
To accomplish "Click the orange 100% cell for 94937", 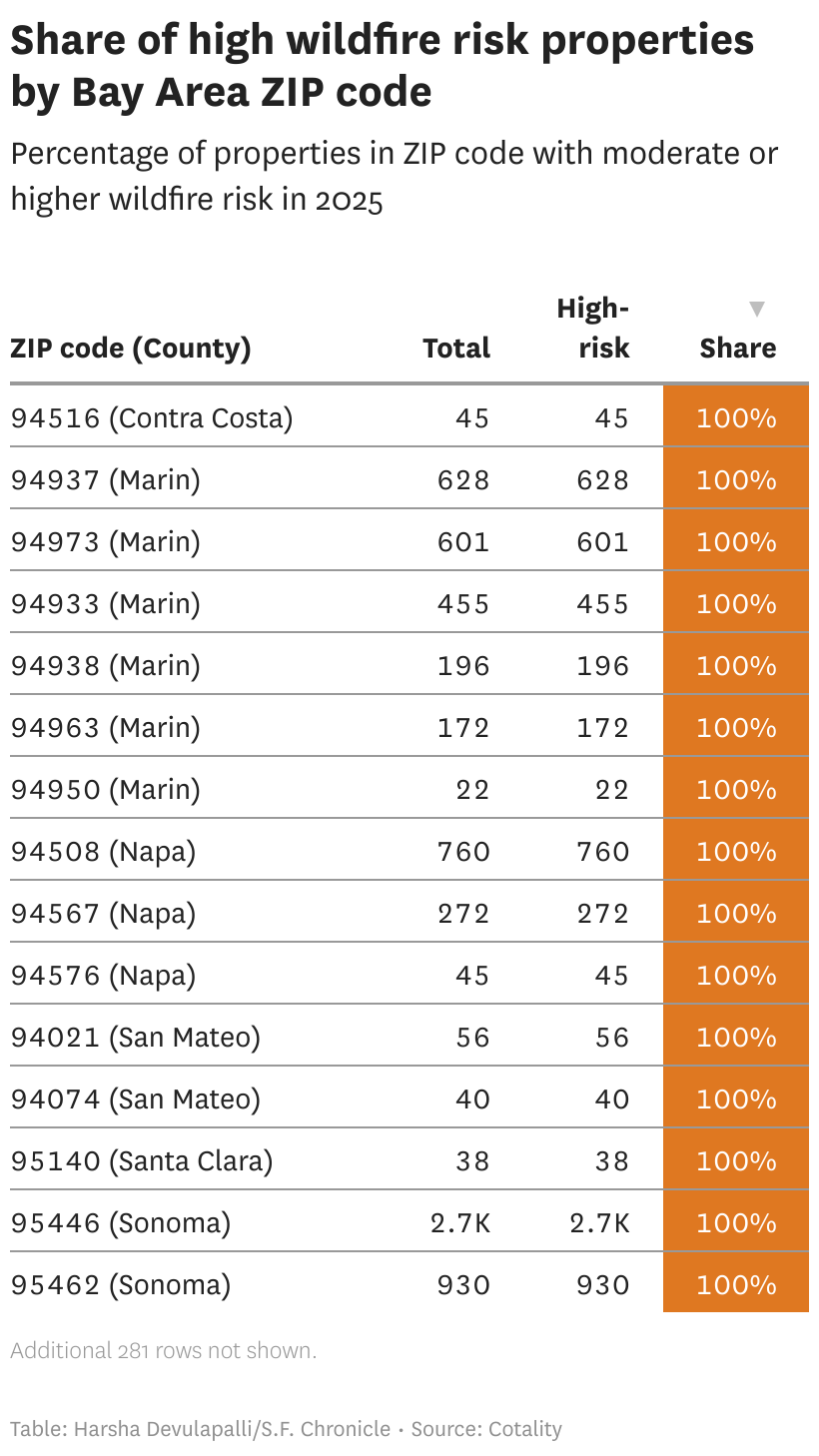I will click(x=736, y=479).
